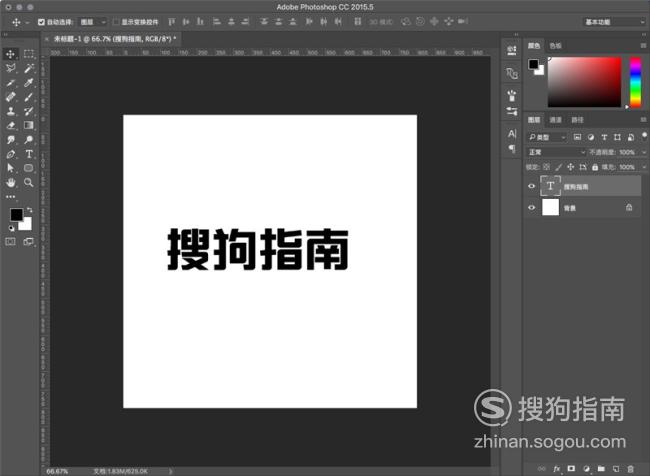650x476 pixels.
Task: Select the Eyedropper tool
Action: tap(29, 83)
